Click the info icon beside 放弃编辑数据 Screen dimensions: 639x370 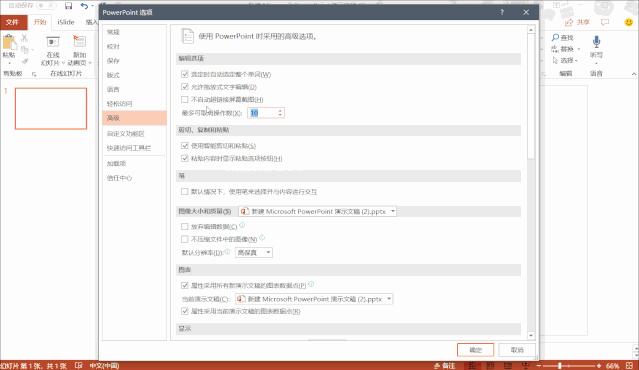click(x=242, y=225)
